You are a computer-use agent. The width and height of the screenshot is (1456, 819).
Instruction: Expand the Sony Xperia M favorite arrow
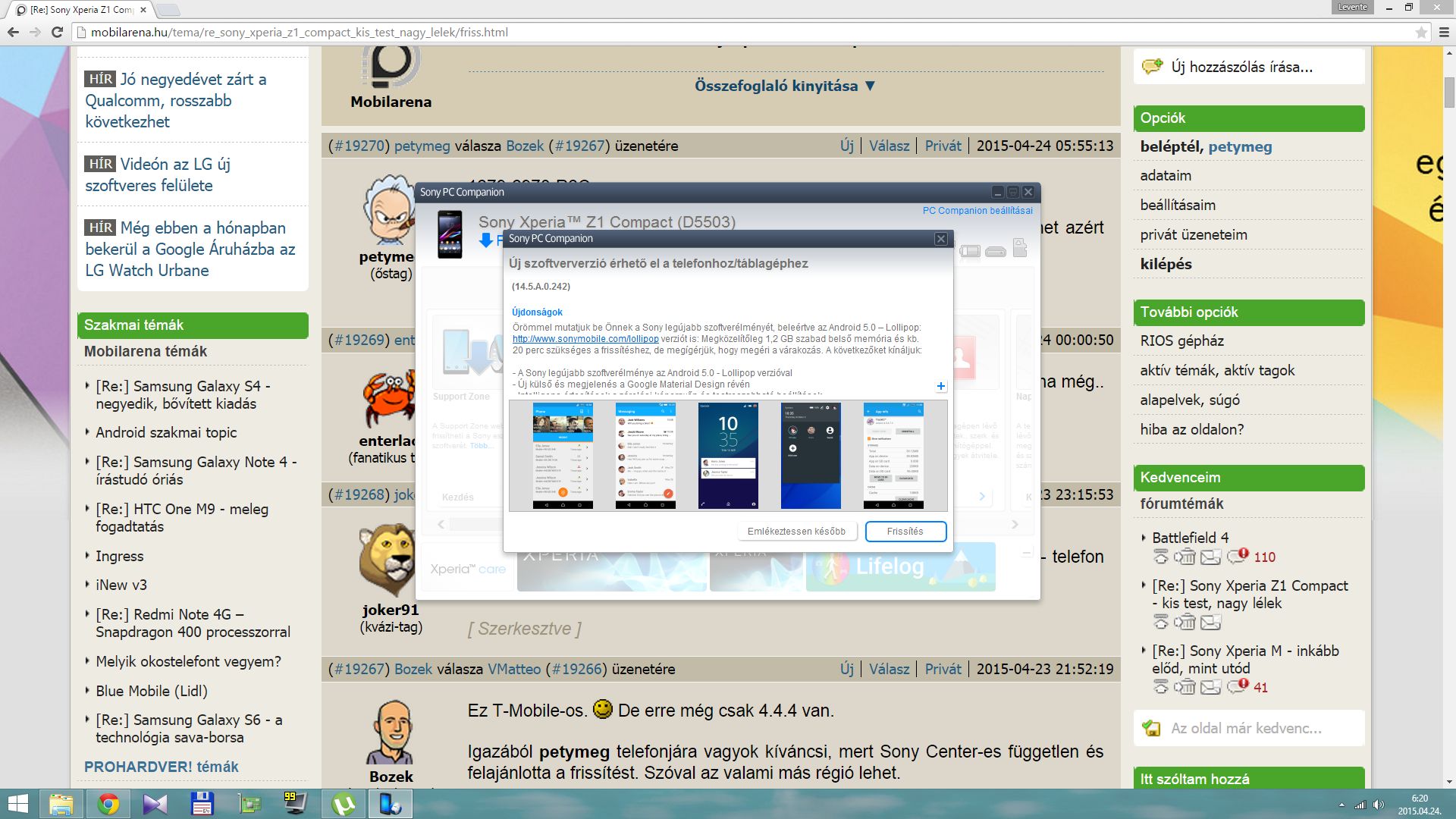[x=1144, y=651]
